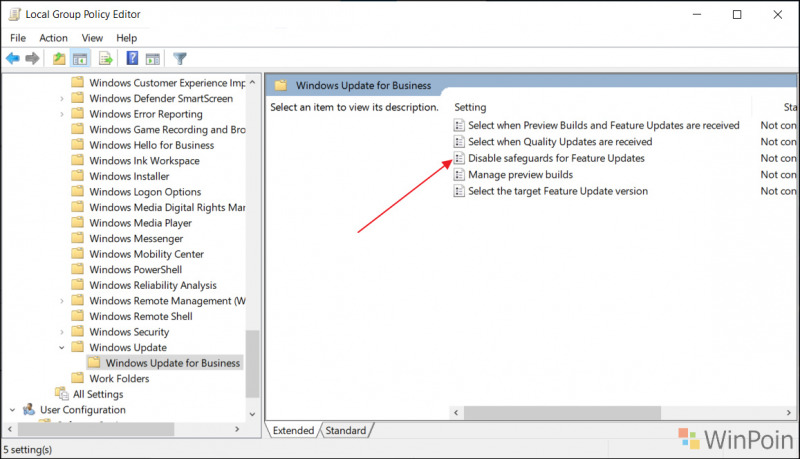Select Windows Remote Shell folder
Viewport: 800px width, 459px height.
(141, 316)
